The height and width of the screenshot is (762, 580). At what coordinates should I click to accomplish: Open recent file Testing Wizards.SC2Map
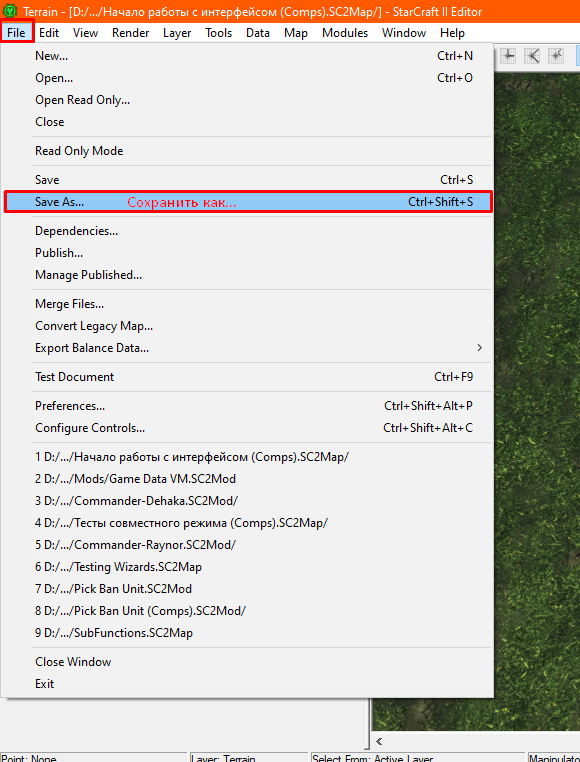pyautogui.click(x=248, y=567)
